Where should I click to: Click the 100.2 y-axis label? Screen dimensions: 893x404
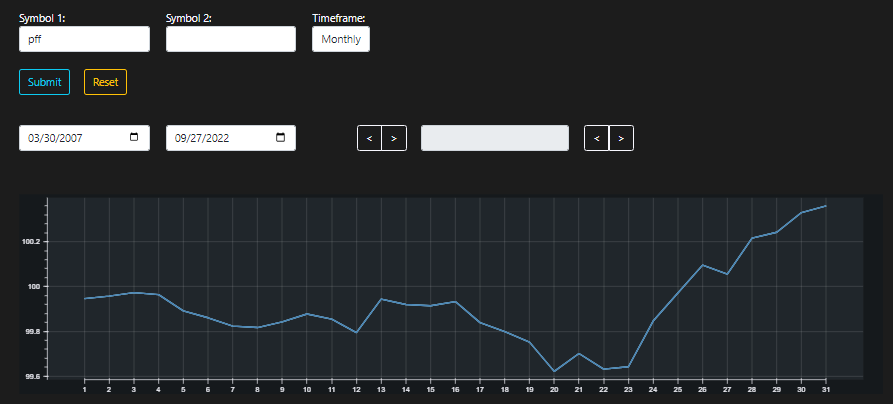tap(31, 242)
